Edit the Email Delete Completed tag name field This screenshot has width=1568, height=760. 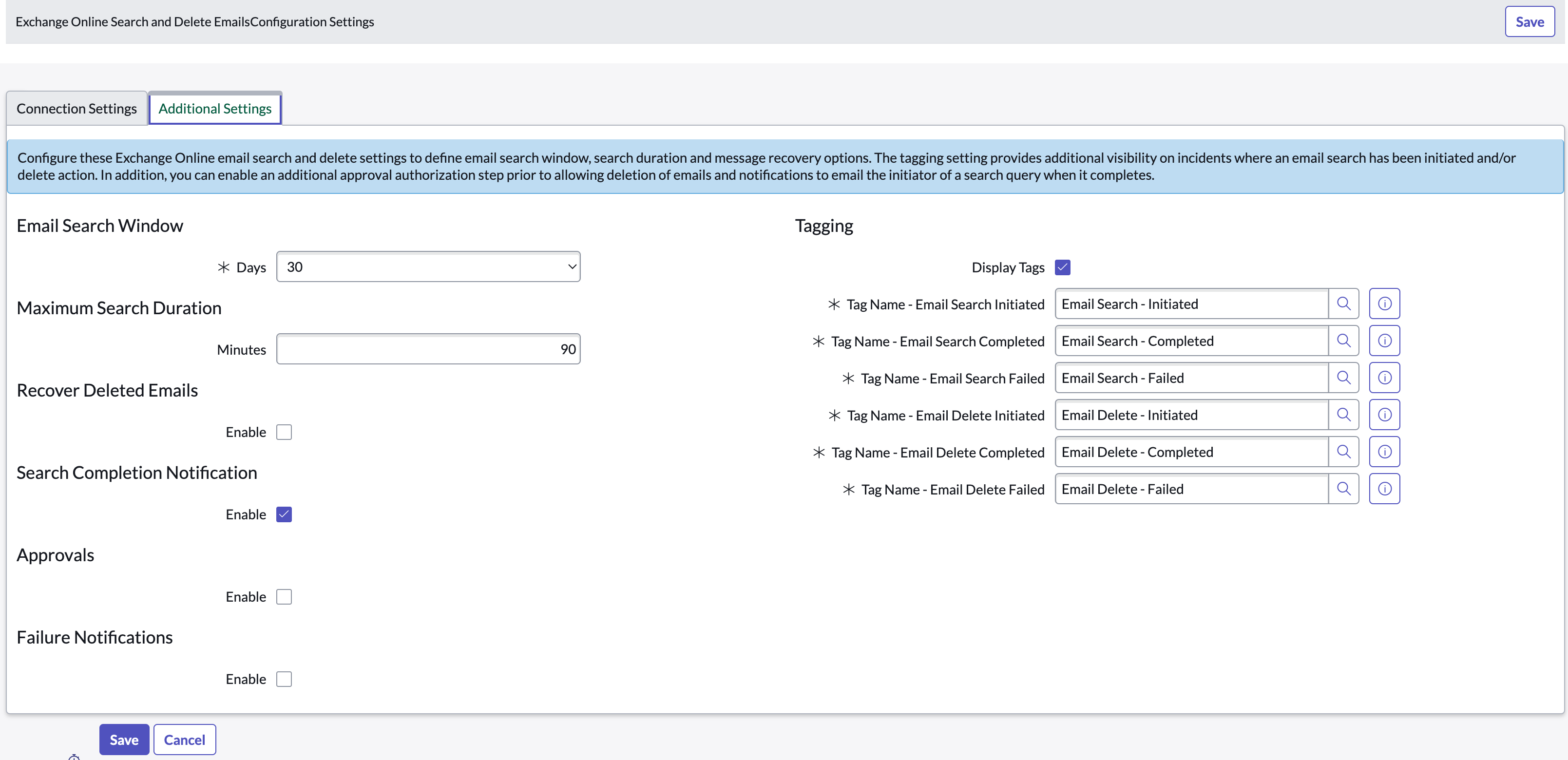coord(1191,452)
